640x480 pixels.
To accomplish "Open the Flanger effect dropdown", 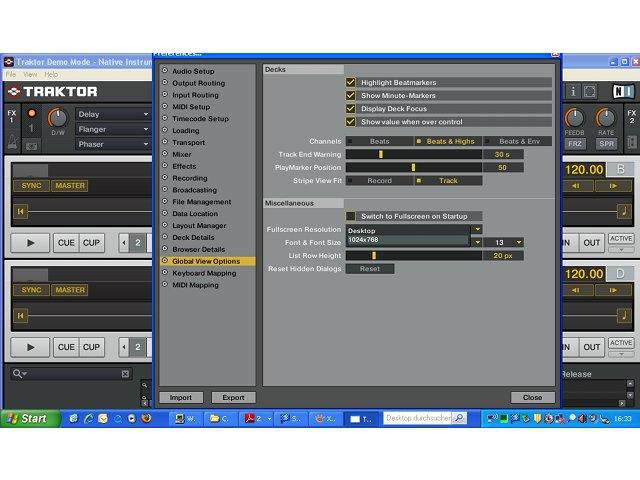I will tap(113, 129).
